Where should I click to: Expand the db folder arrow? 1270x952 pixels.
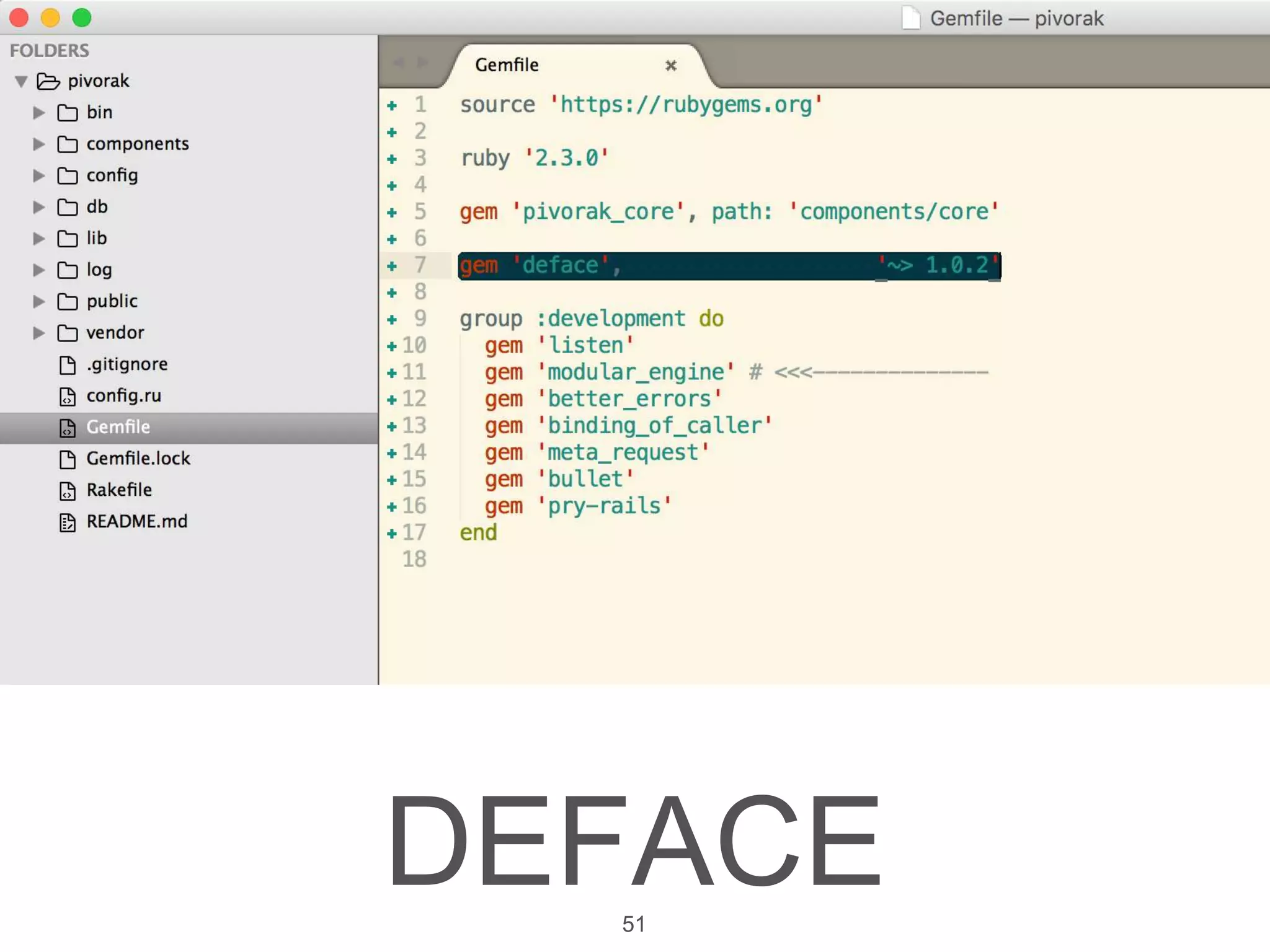pyautogui.click(x=38, y=207)
